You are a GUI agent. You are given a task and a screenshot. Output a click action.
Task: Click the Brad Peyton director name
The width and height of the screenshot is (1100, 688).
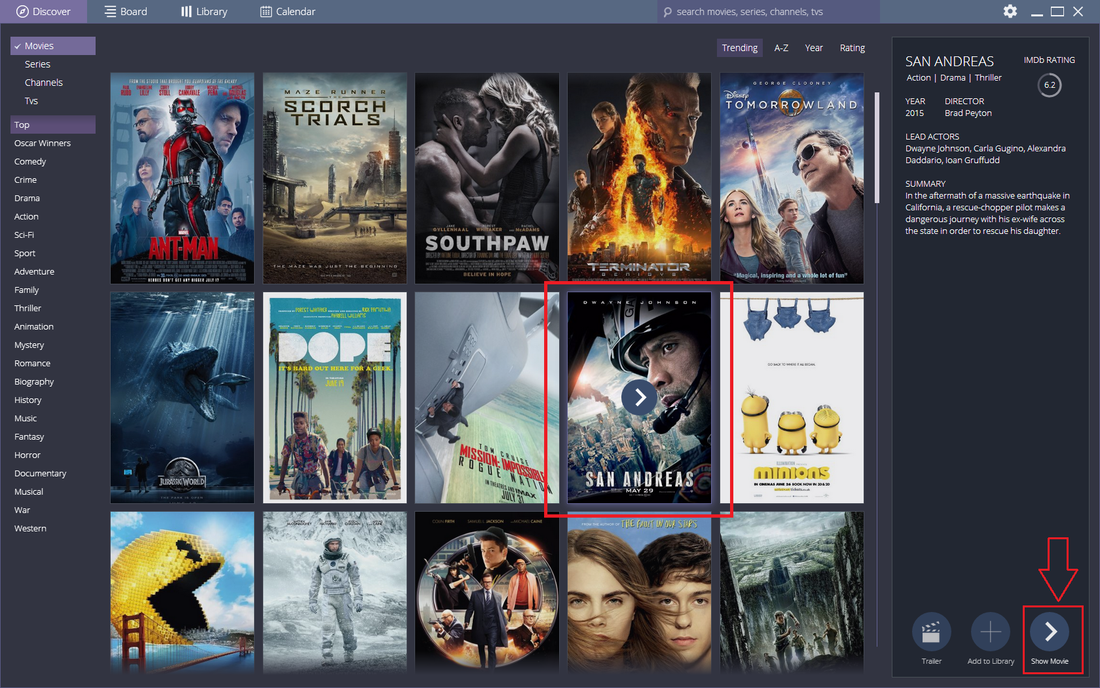[968, 113]
